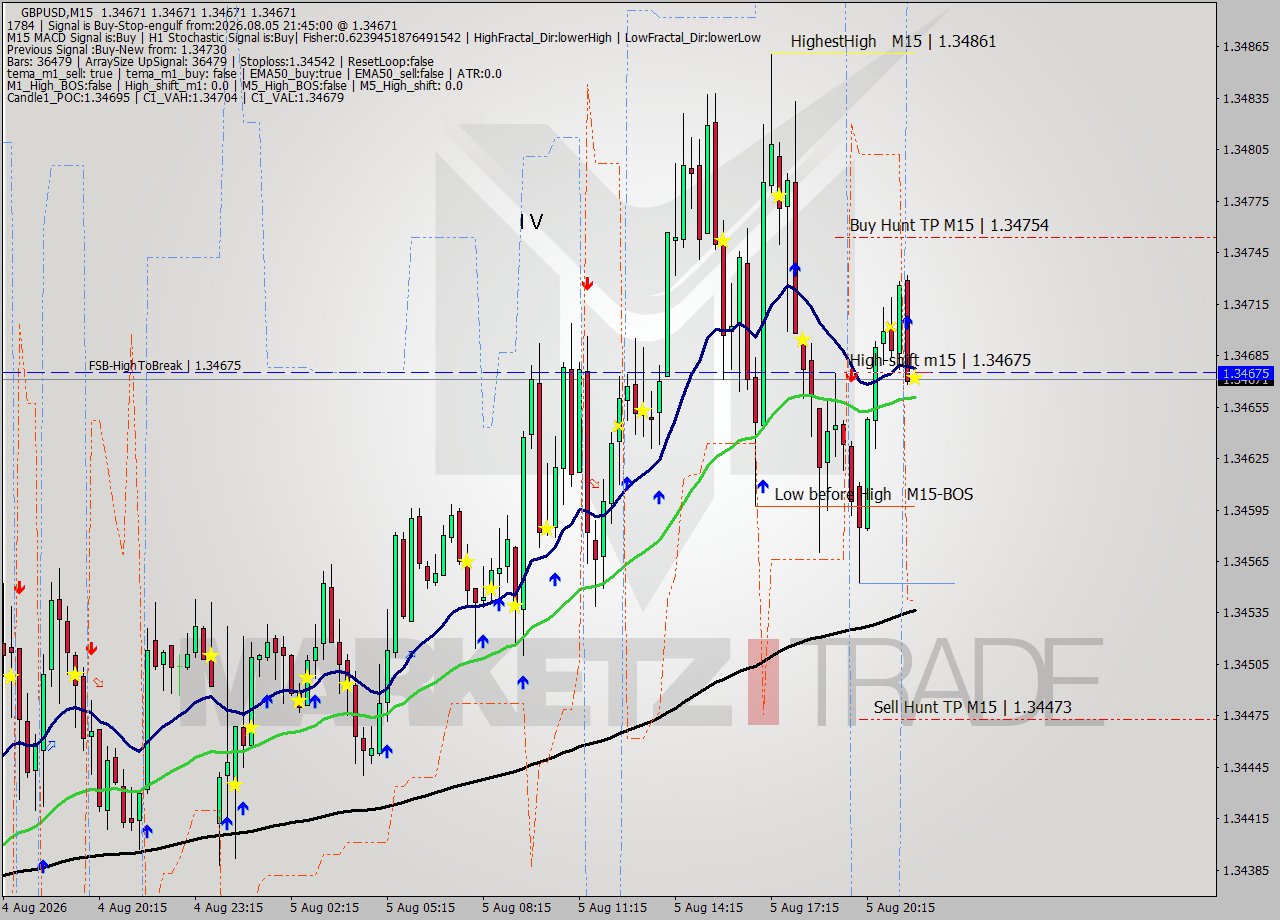Click the Previous Signal Buy-New line
This screenshot has width=1280, height=920.
(116, 49)
